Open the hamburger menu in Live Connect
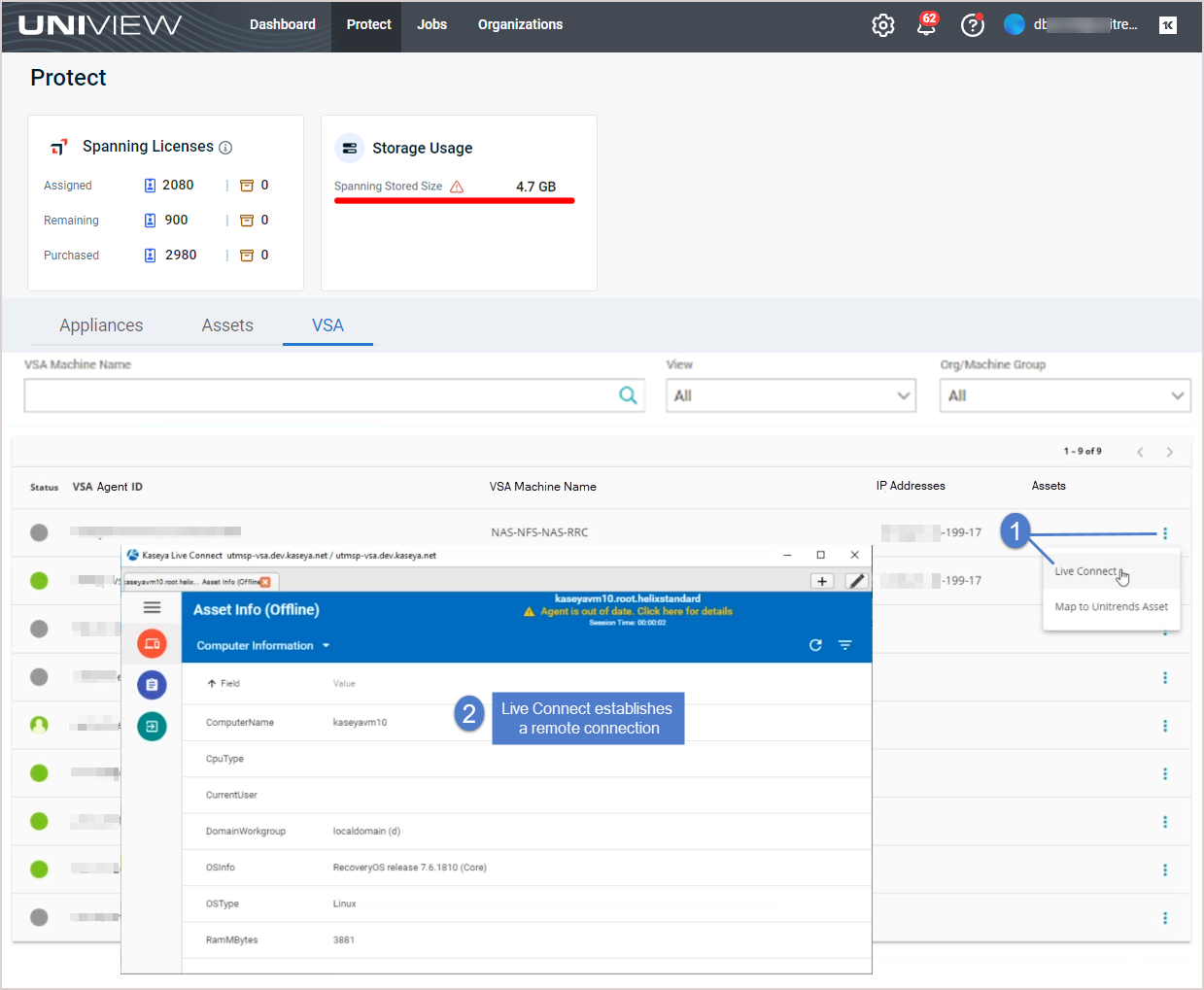The width and height of the screenshot is (1204, 990). click(x=152, y=607)
